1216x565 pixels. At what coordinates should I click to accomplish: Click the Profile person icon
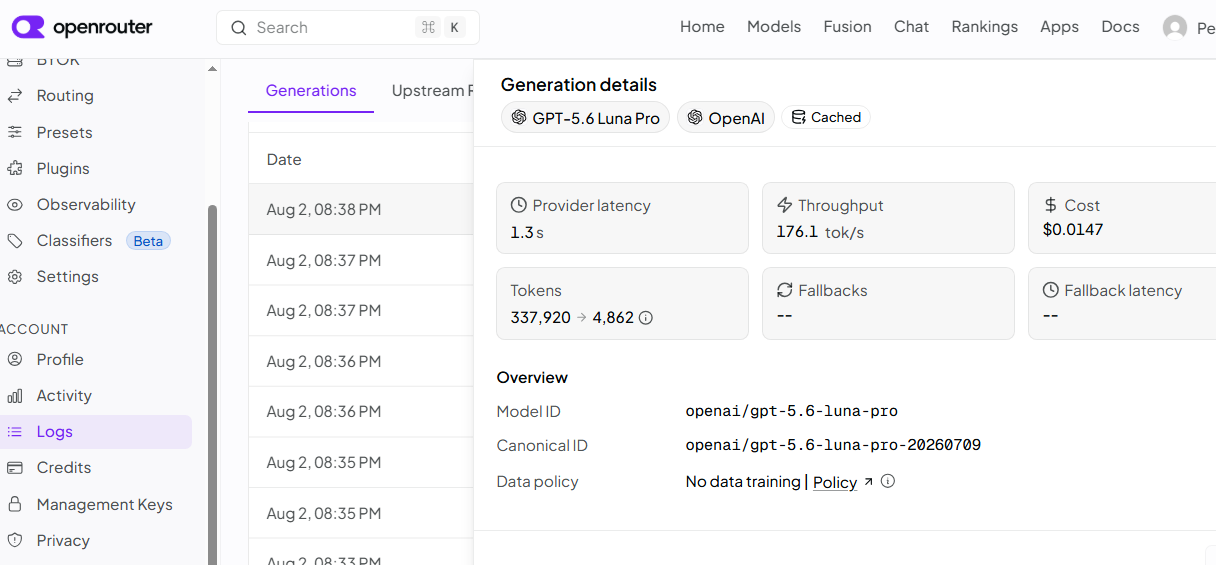[15, 359]
